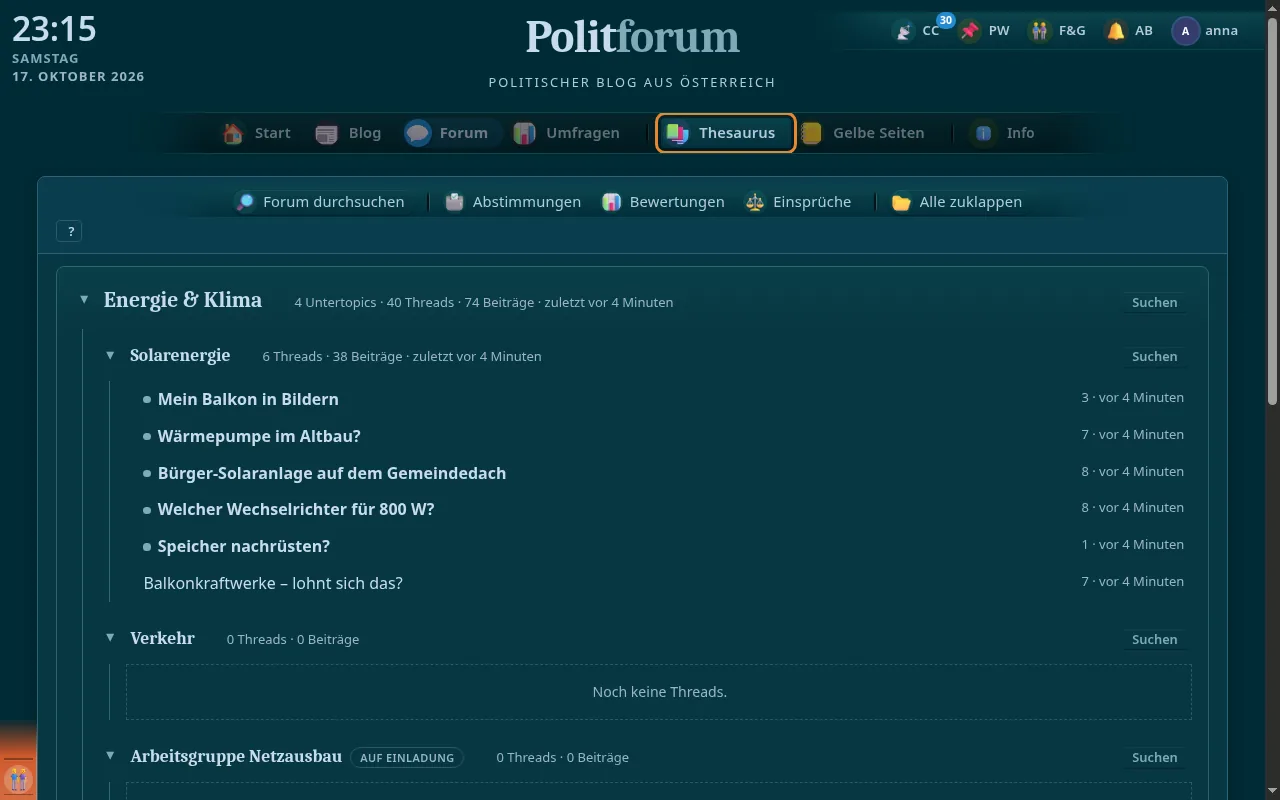Open thread "Speicher nachrüsten?"
The height and width of the screenshot is (800, 1280).
point(244,546)
